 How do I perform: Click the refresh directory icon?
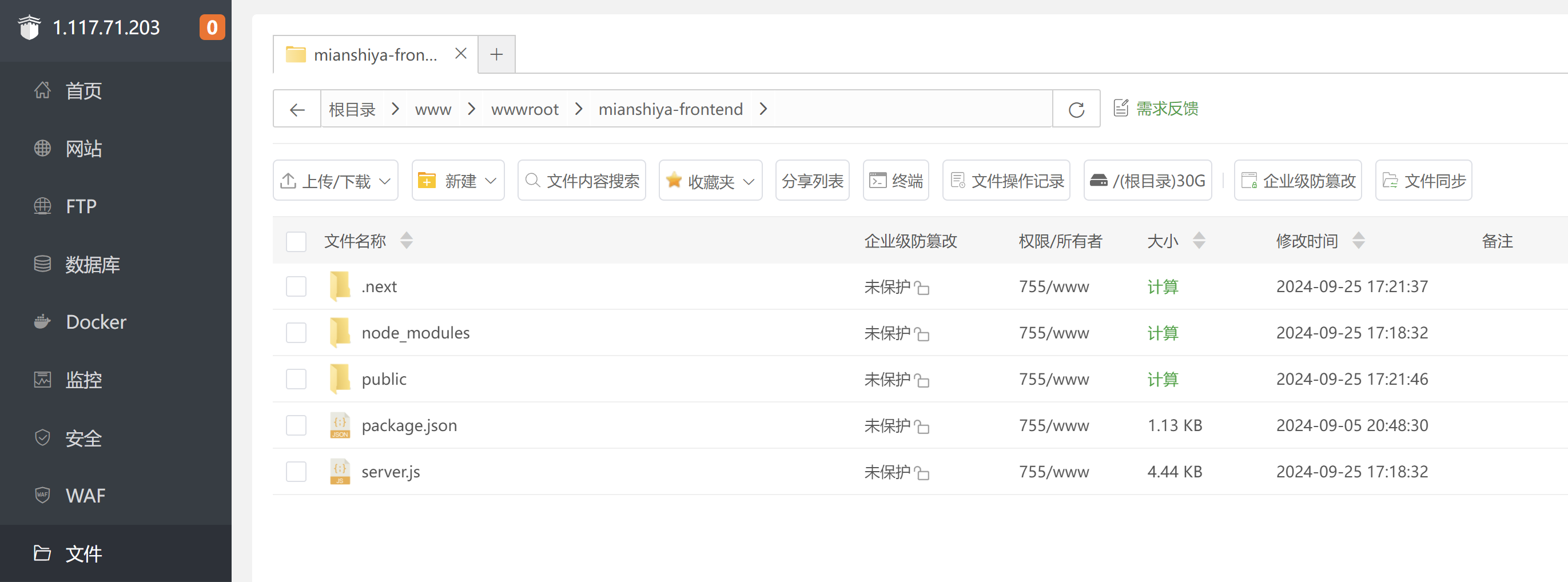click(1076, 110)
